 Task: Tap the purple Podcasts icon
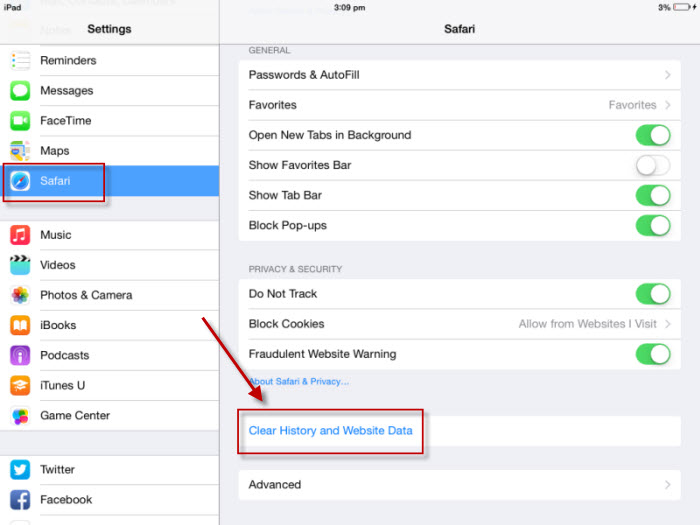[x=20, y=355]
